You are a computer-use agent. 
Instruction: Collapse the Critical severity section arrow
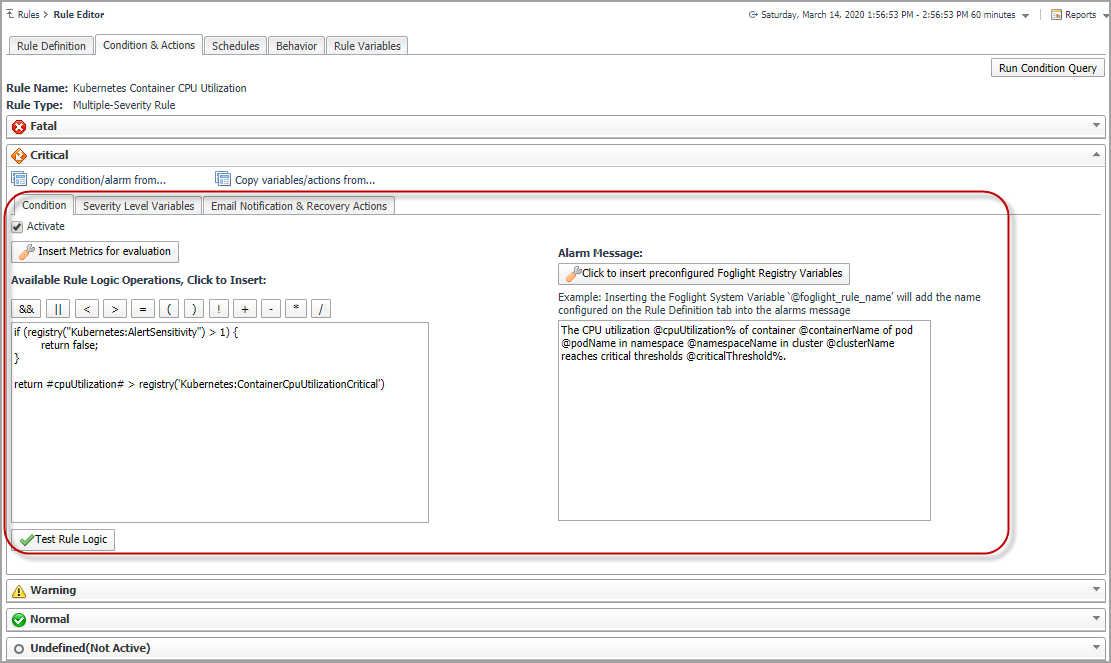1096,154
